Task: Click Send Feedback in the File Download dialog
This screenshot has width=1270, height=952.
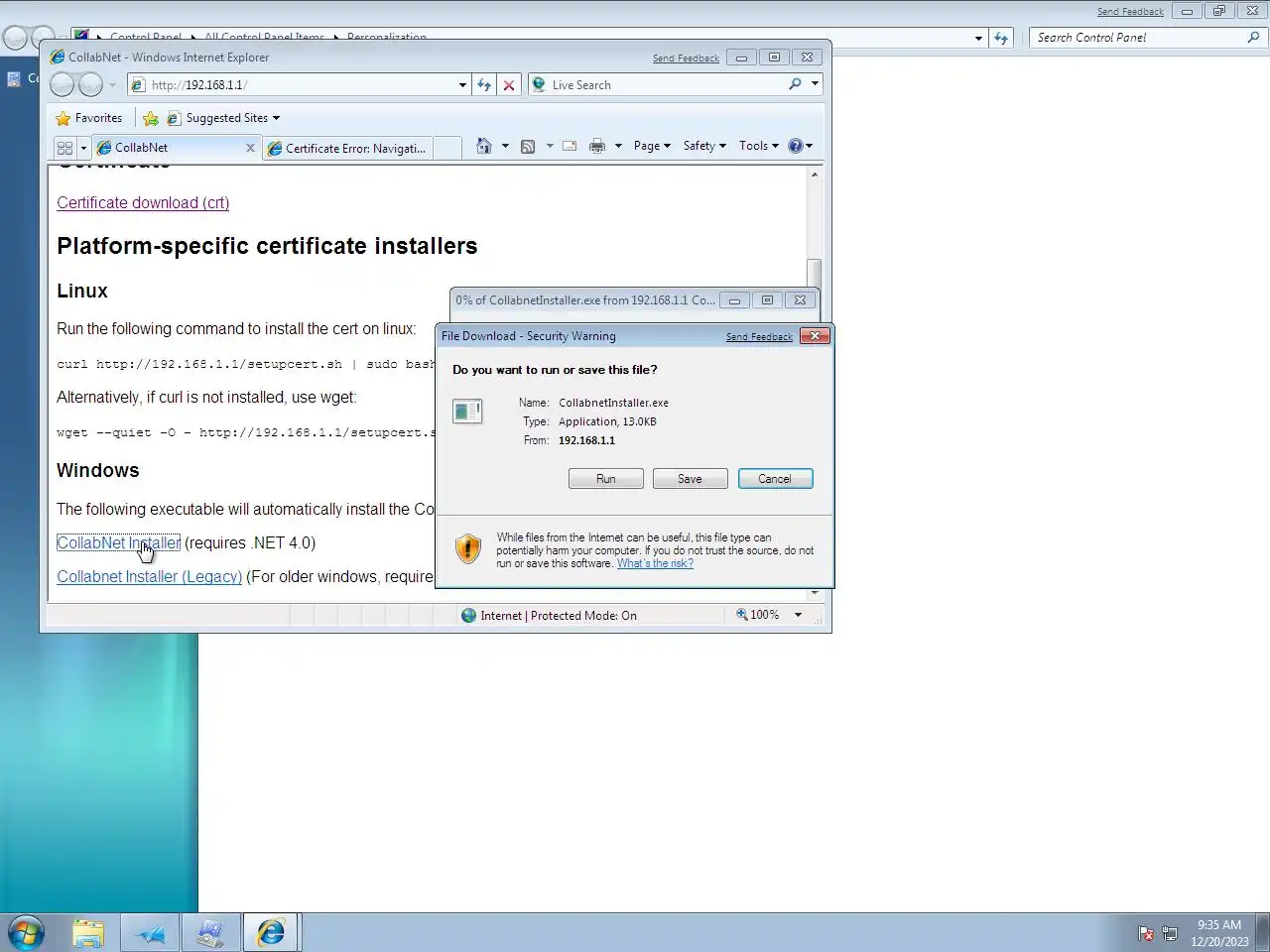Action: pyautogui.click(x=759, y=336)
